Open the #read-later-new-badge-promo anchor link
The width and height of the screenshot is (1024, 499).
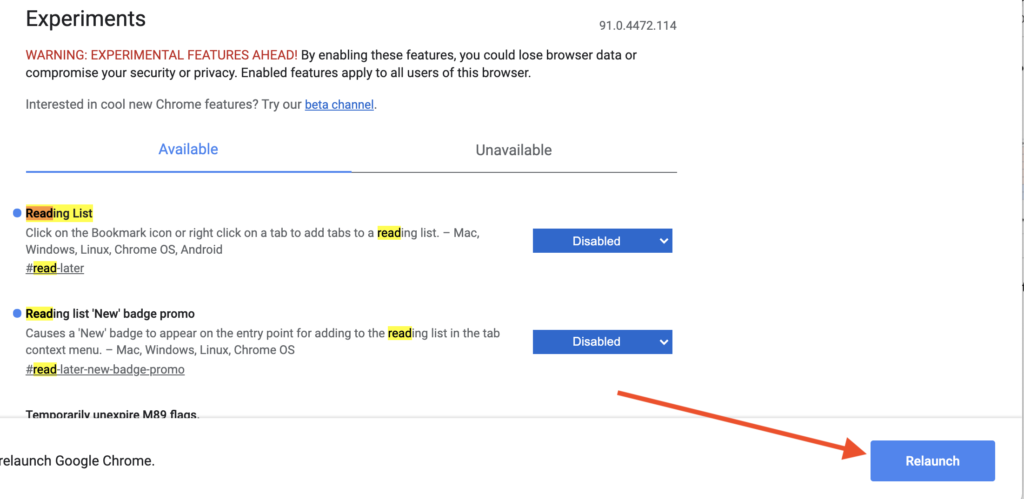[105, 369]
